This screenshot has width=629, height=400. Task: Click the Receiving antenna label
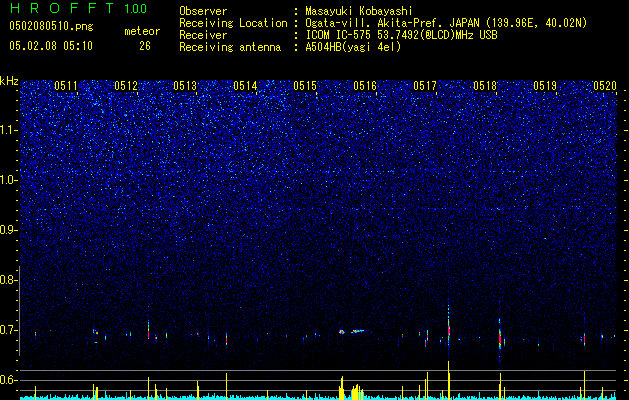tap(230, 47)
